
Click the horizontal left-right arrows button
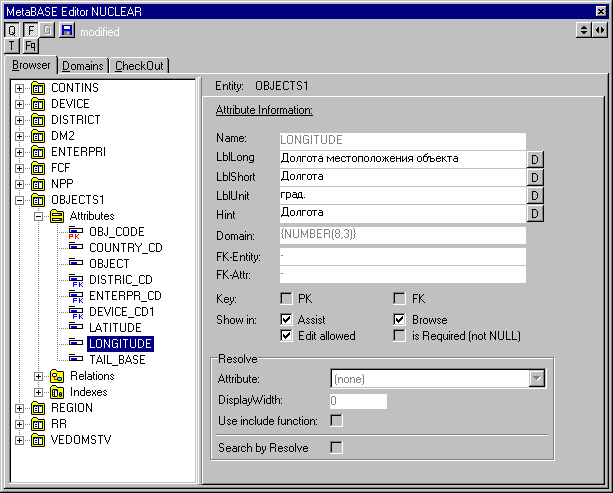600,31
